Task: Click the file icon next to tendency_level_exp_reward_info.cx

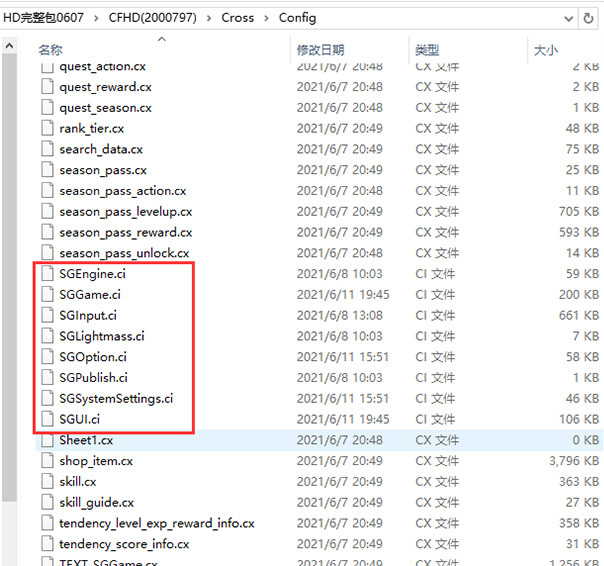Action: click(47, 523)
